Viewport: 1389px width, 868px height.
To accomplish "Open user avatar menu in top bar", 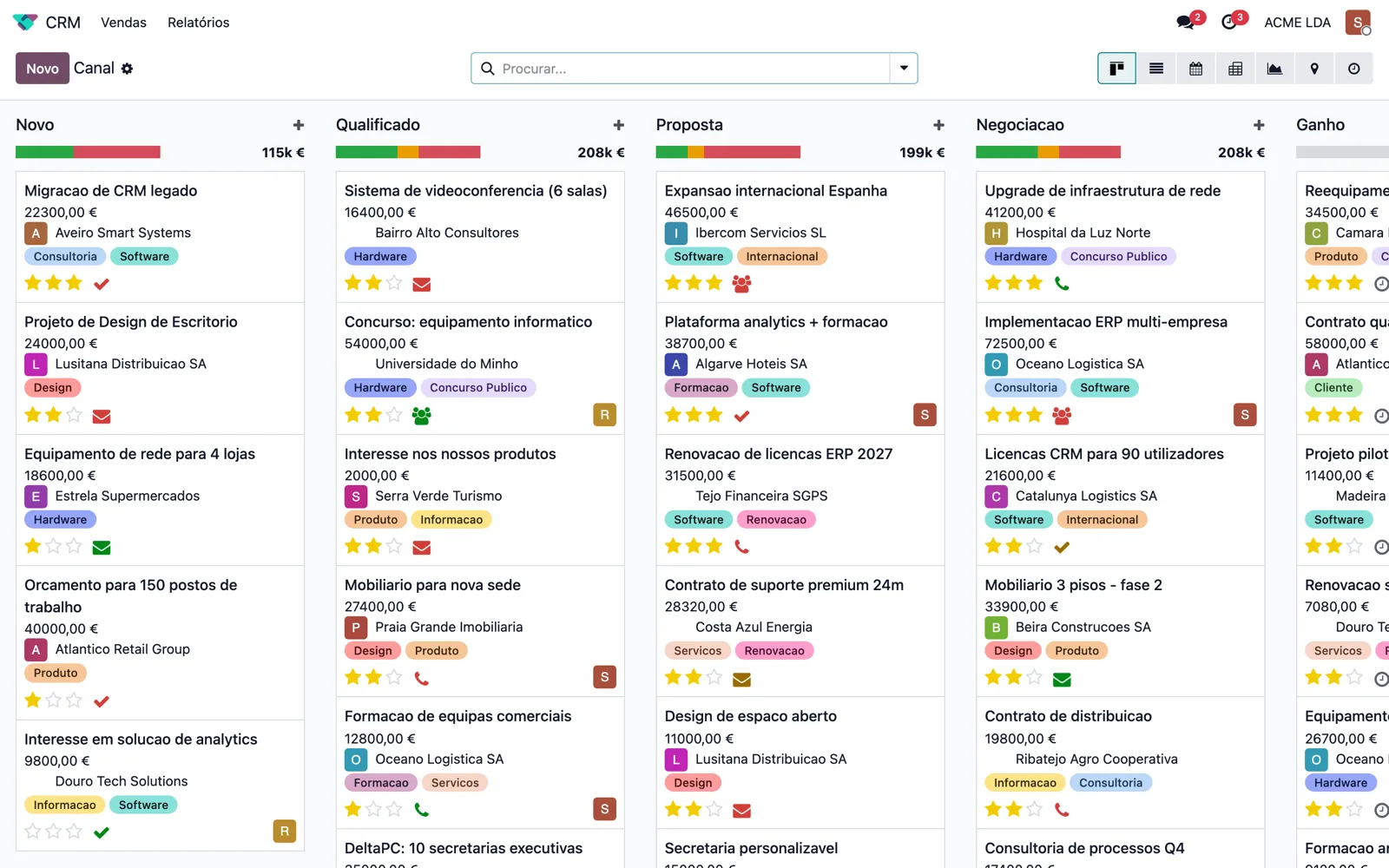I will [1358, 23].
